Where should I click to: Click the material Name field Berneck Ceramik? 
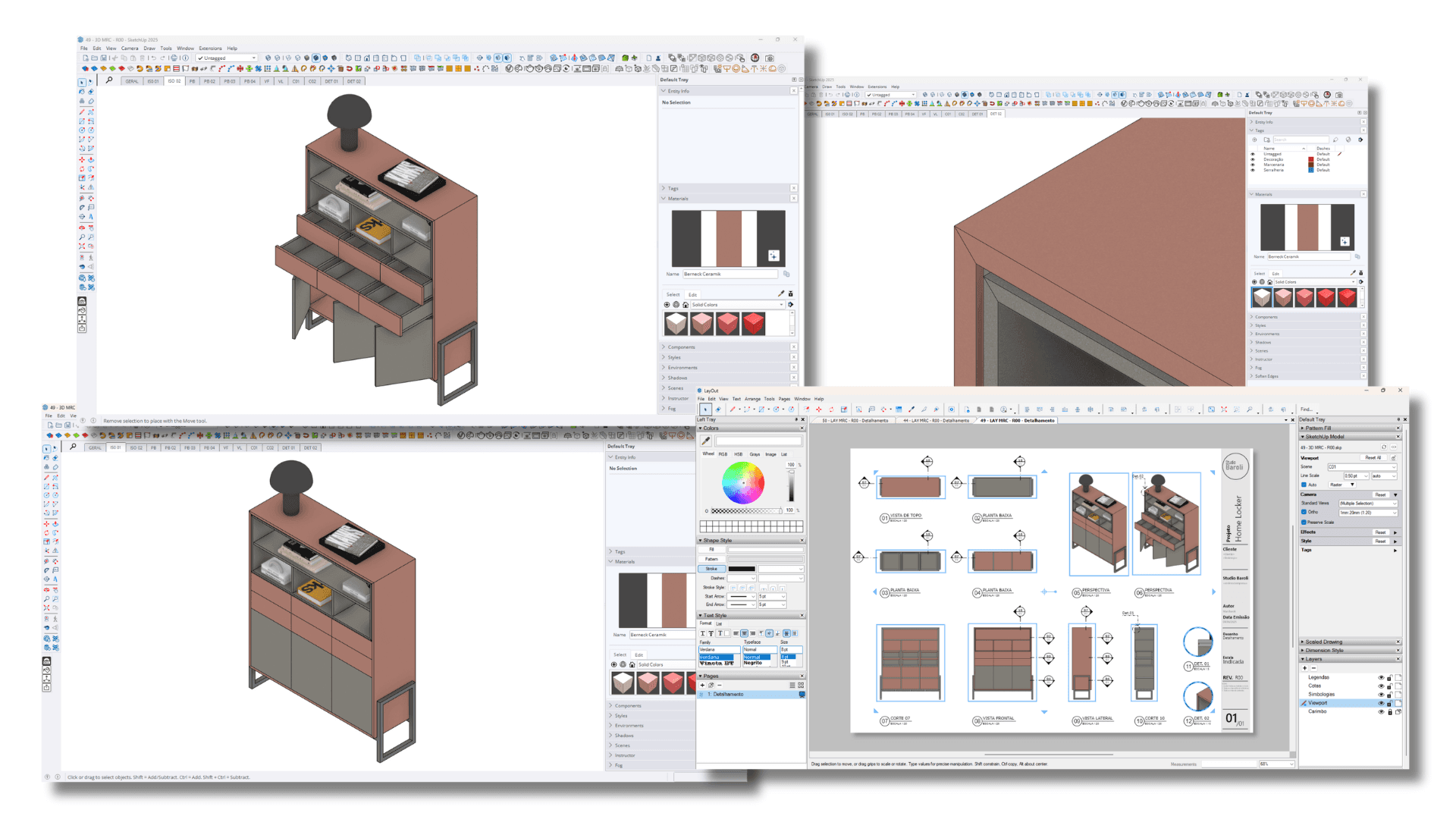pos(730,274)
